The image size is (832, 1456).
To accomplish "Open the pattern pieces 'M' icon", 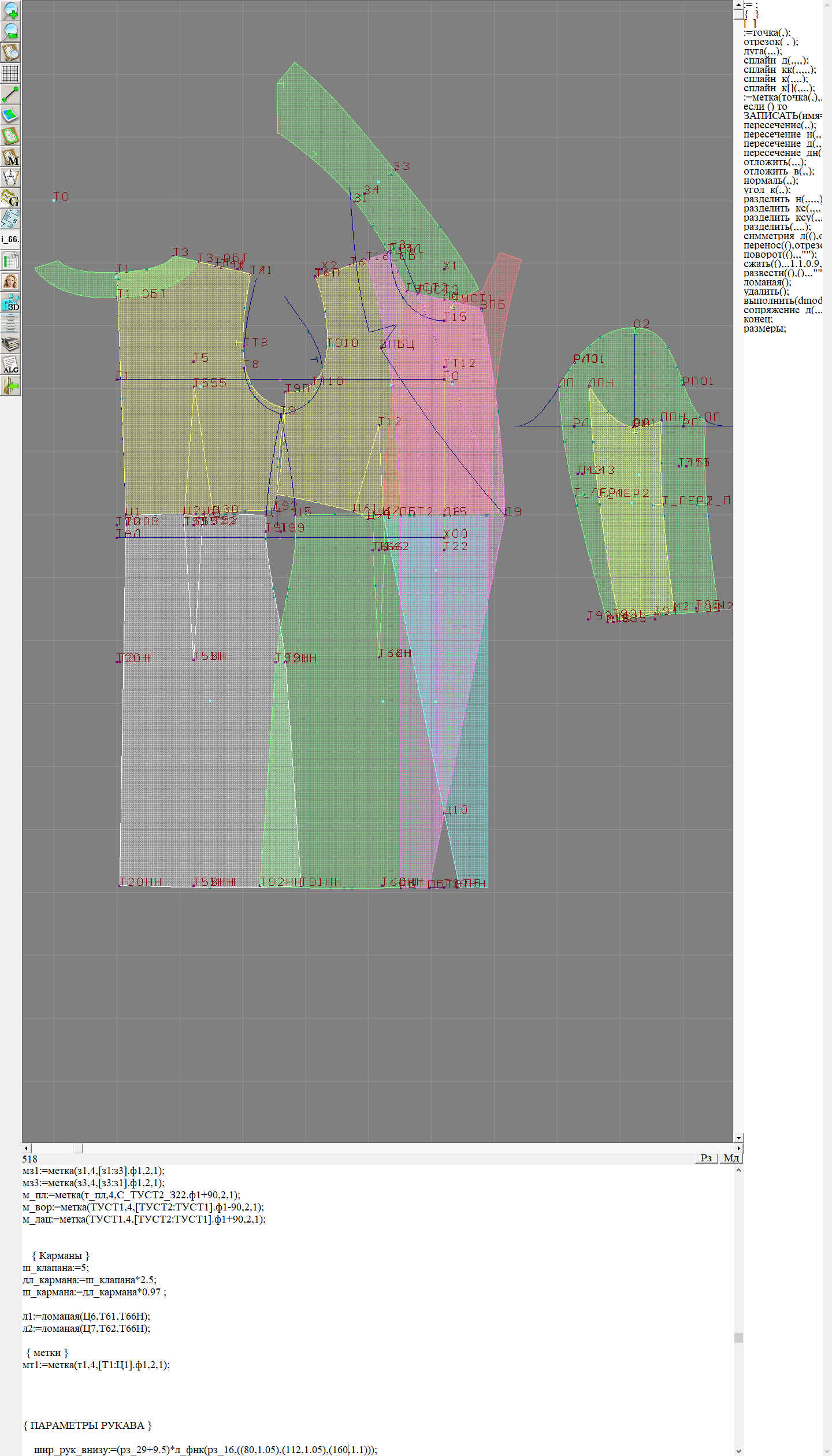I will pyautogui.click(x=10, y=157).
